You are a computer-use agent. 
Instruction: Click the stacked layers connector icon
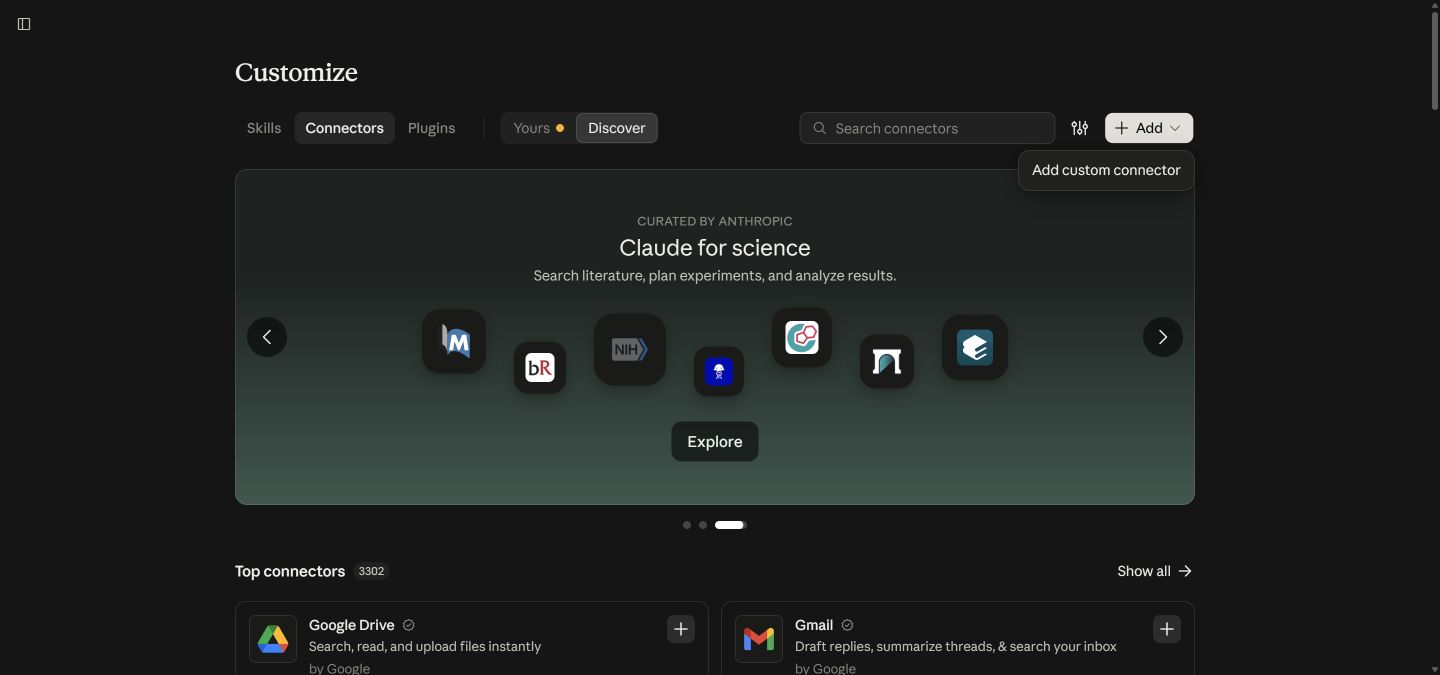pos(975,348)
